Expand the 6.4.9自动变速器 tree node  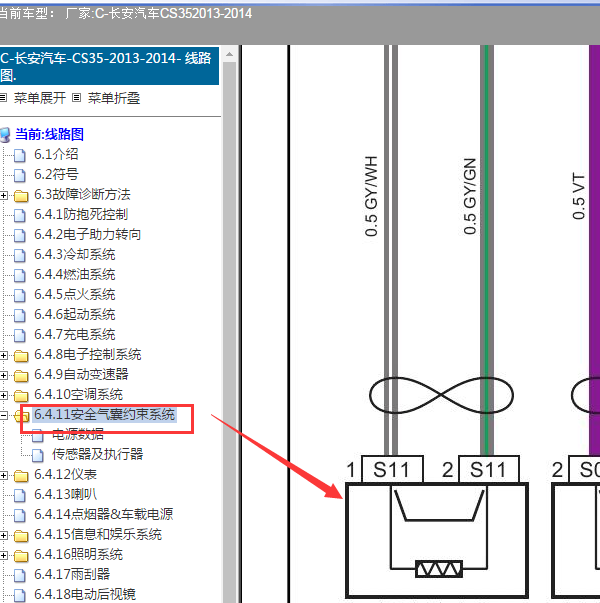(3, 375)
